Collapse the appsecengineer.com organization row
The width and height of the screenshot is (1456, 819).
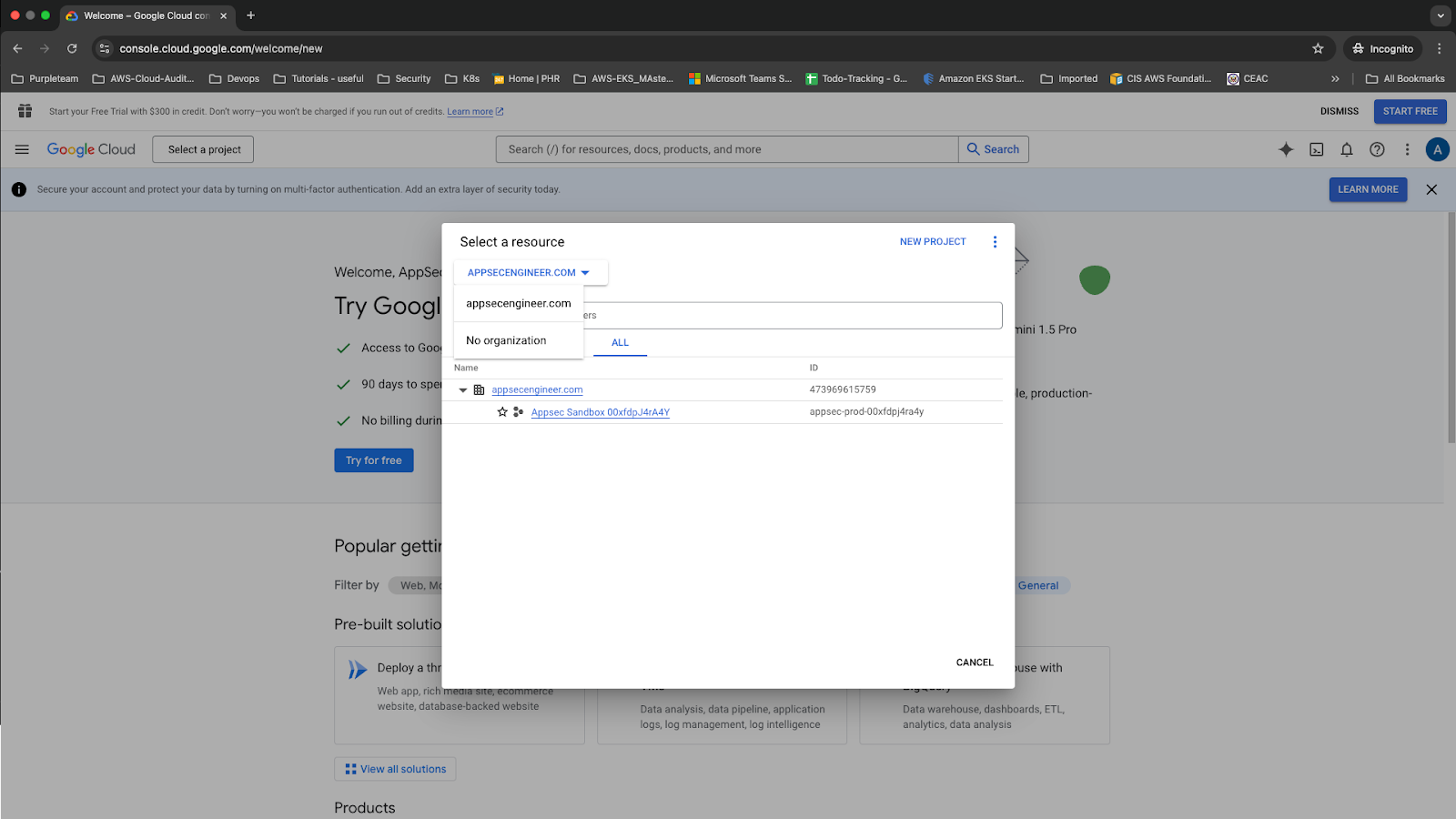click(463, 389)
